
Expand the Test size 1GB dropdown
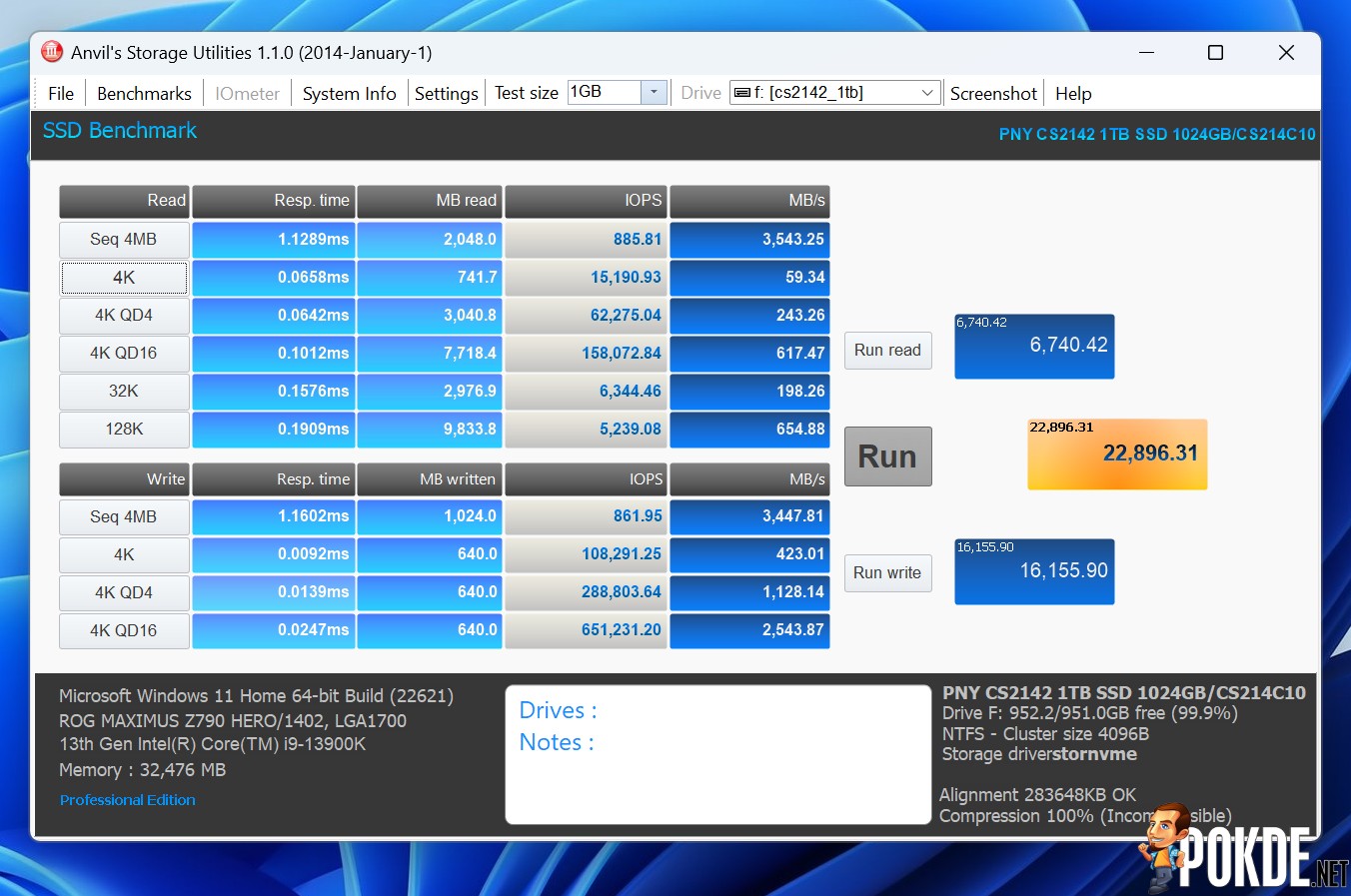click(x=654, y=92)
